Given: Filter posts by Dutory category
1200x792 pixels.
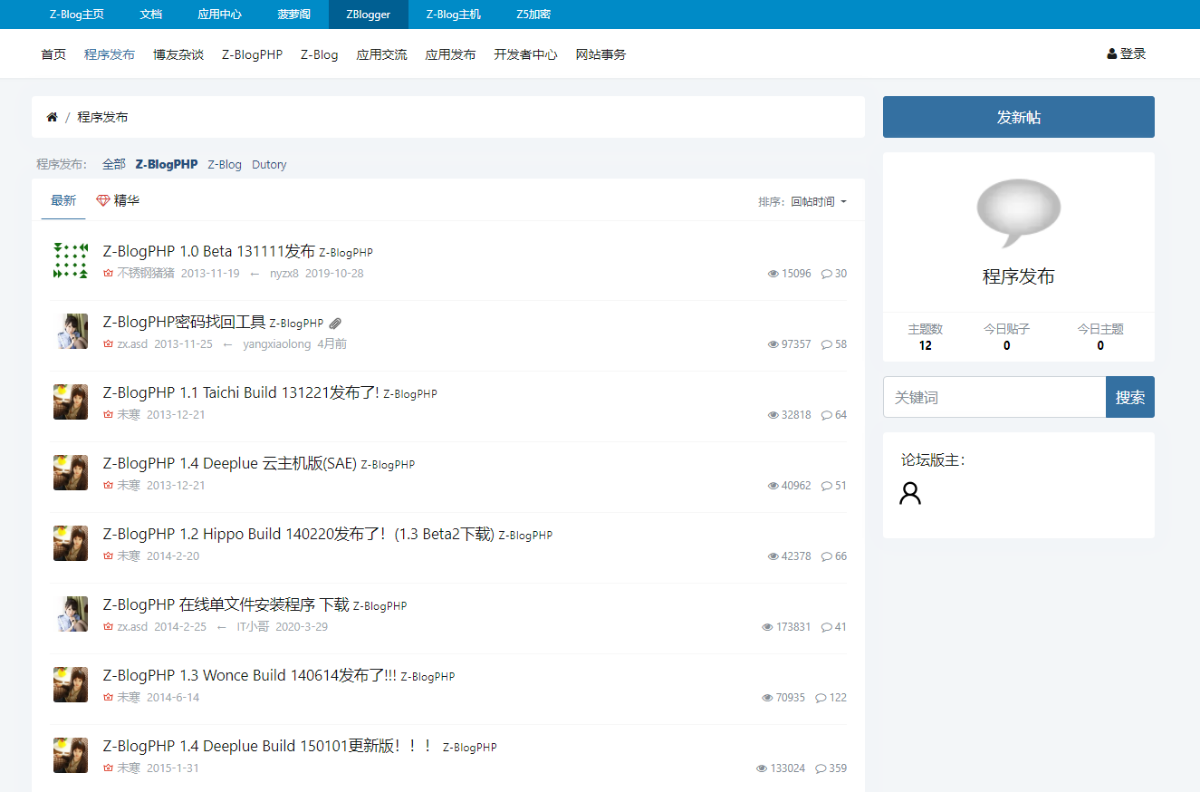Looking at the screenshot, I should click(269, 164).
